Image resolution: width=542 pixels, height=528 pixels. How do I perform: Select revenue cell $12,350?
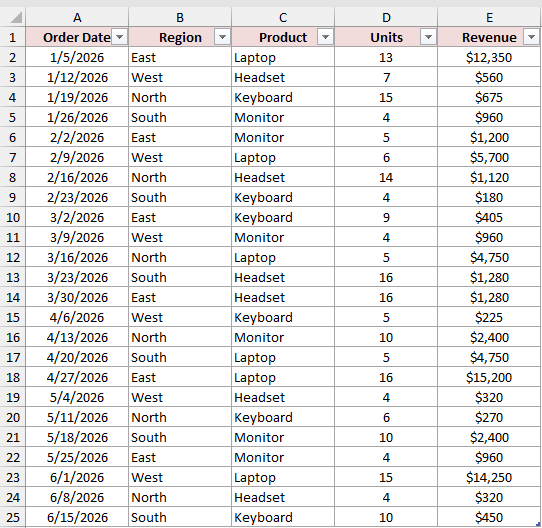tap(489, 57)
